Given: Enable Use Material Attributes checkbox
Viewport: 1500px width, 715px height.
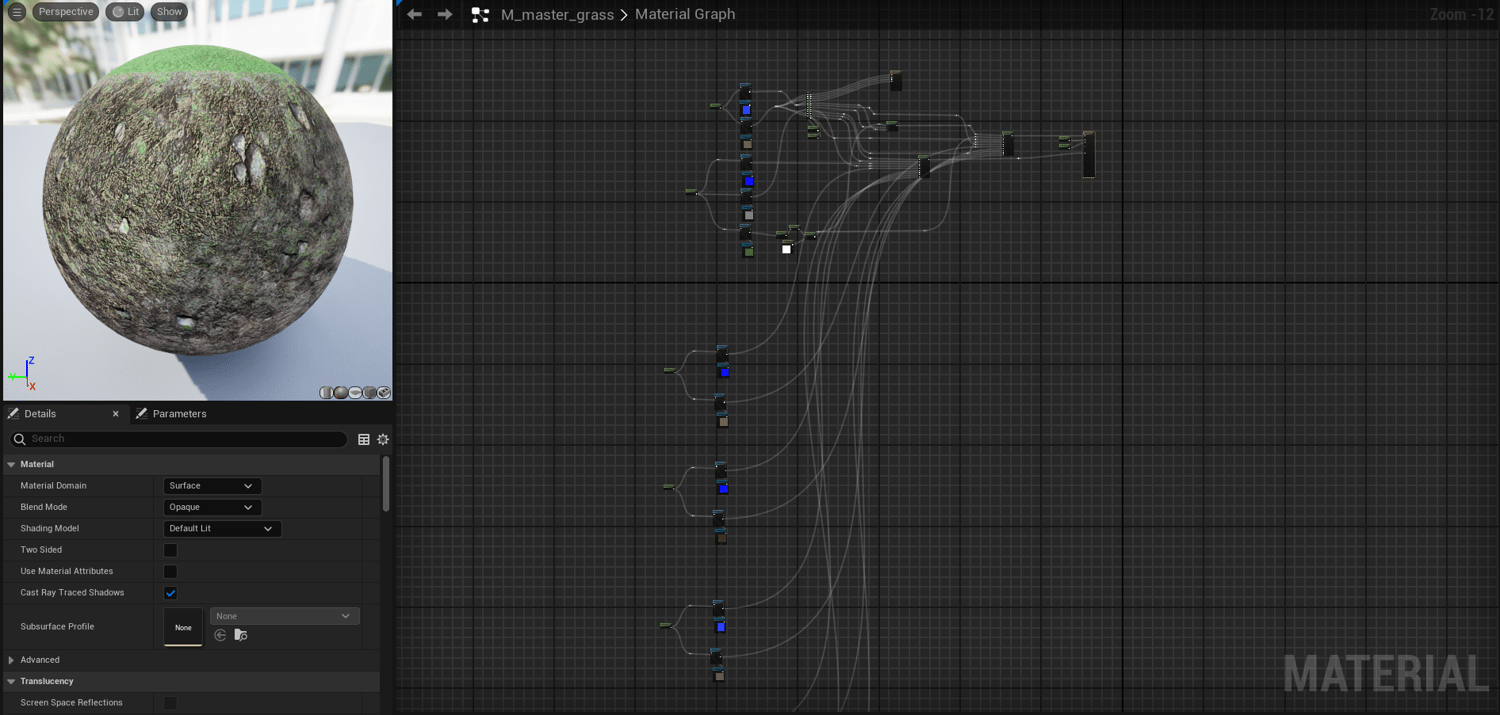Looking at the screenshot, I should pyautogui.click(x=170, y=571).
